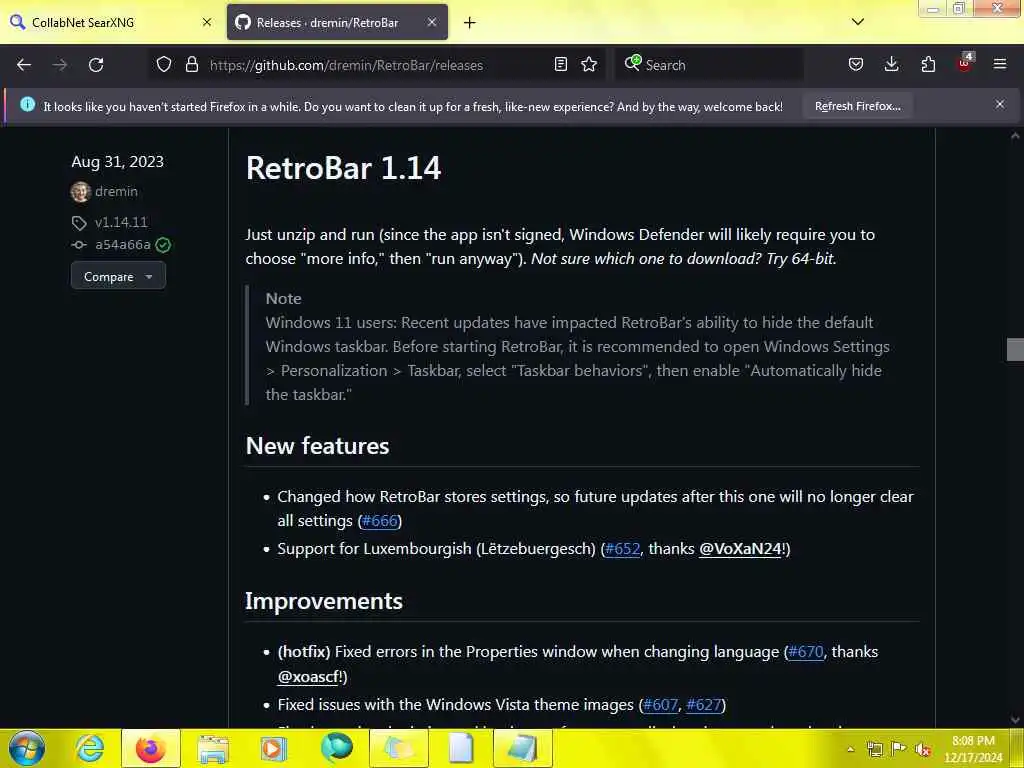Go back to the previous page
Screen dimensions: 1024x768
(x=24, y=65)
